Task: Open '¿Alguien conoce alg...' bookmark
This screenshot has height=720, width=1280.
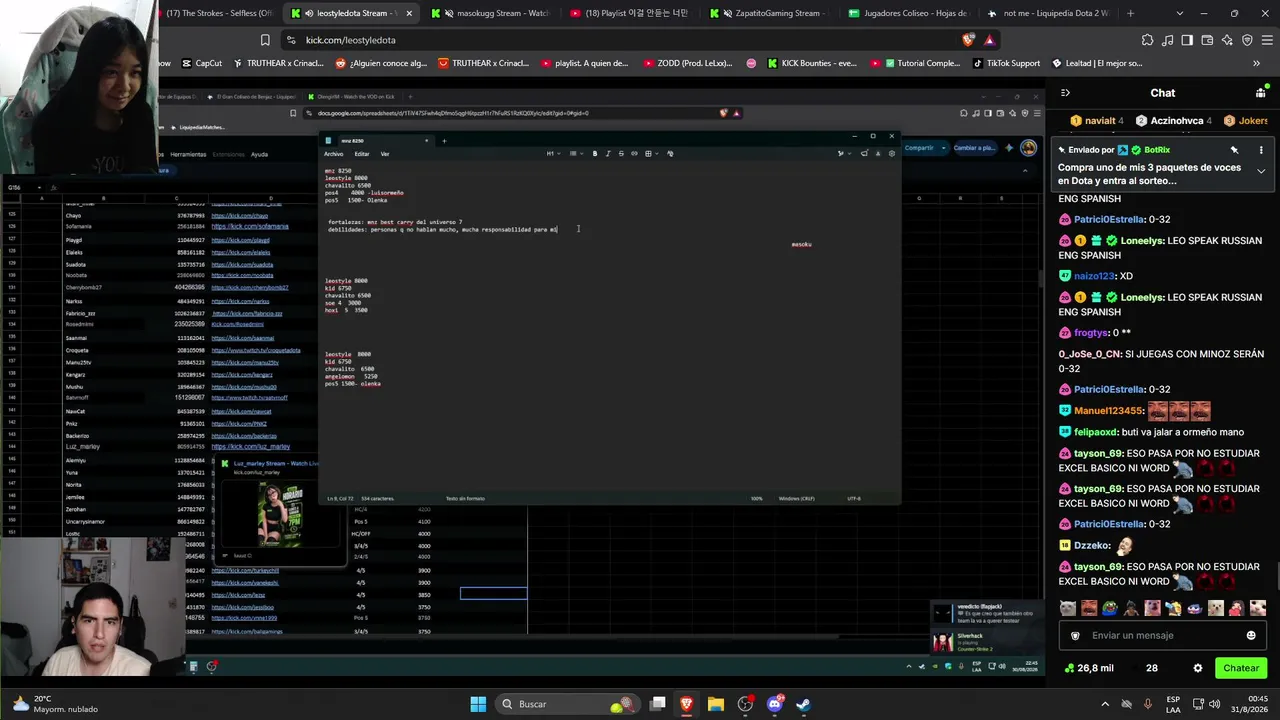Action: tap(380, 63)
